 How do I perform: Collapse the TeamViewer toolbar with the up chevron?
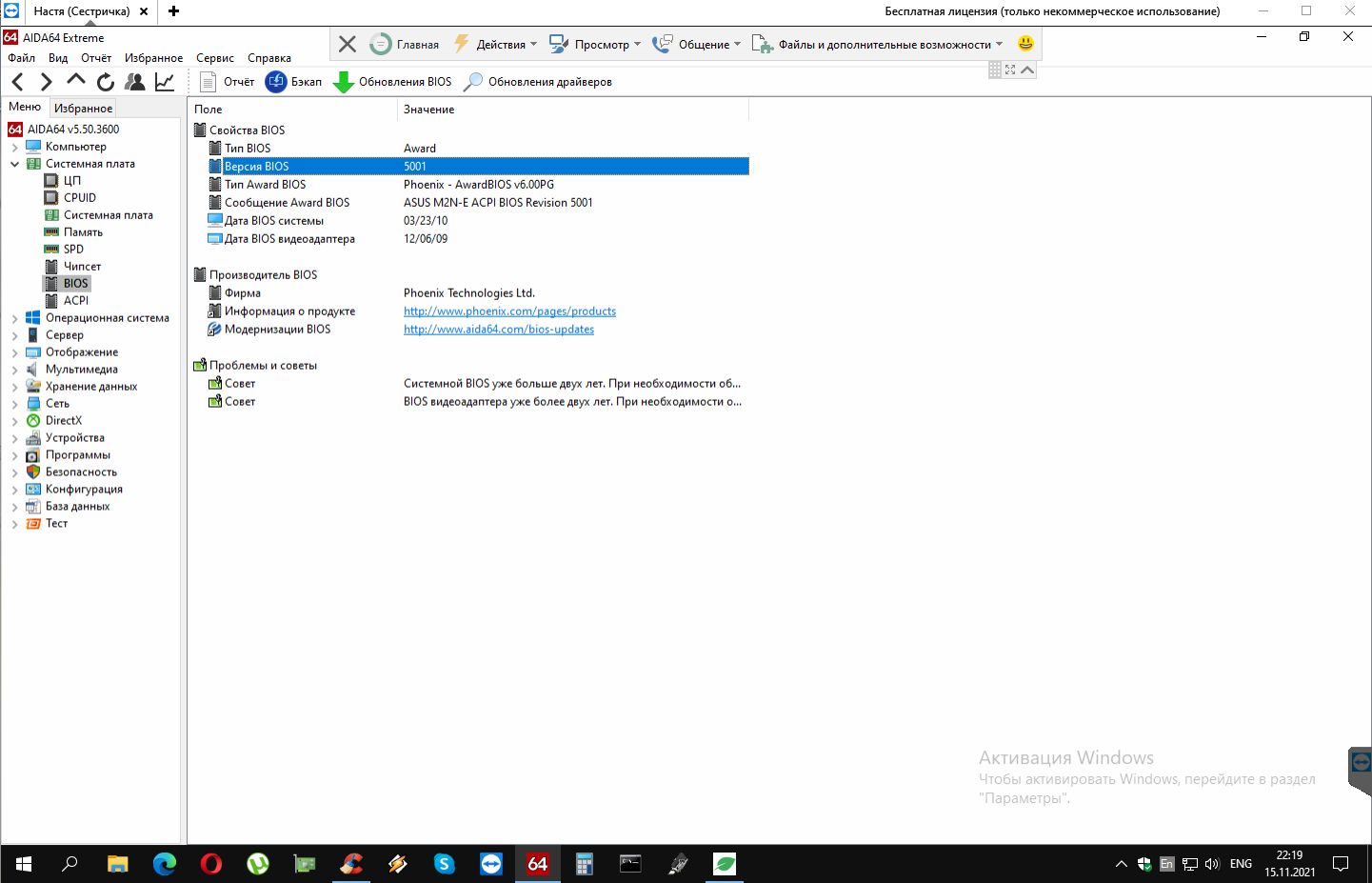coord(1027,70)
